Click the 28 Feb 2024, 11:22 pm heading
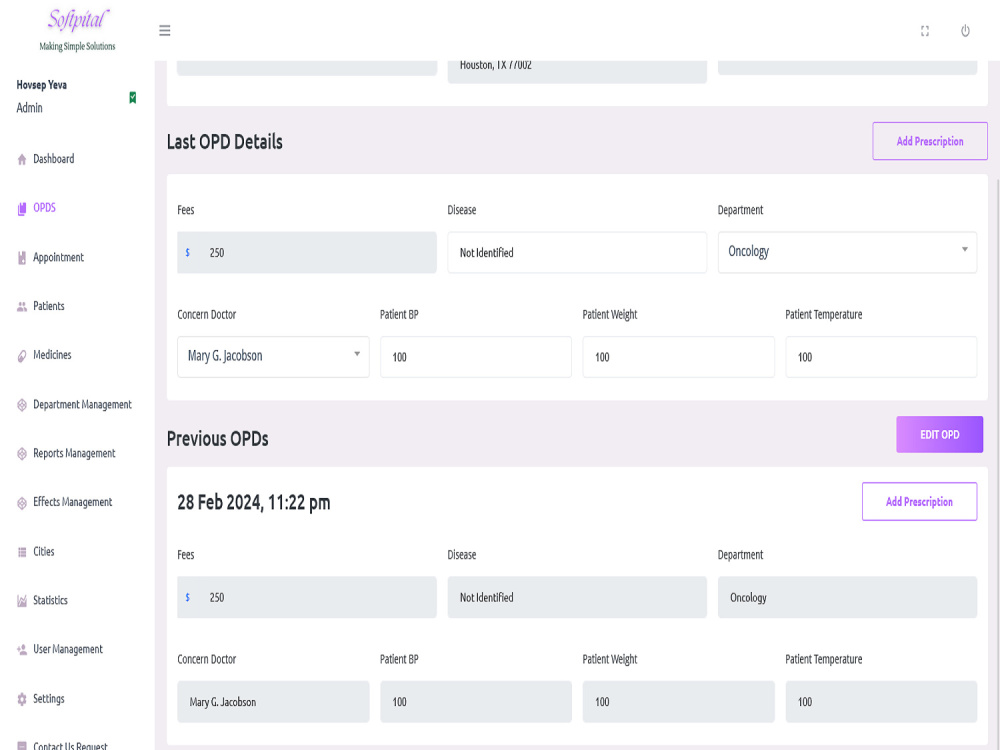 coord(254,503)
